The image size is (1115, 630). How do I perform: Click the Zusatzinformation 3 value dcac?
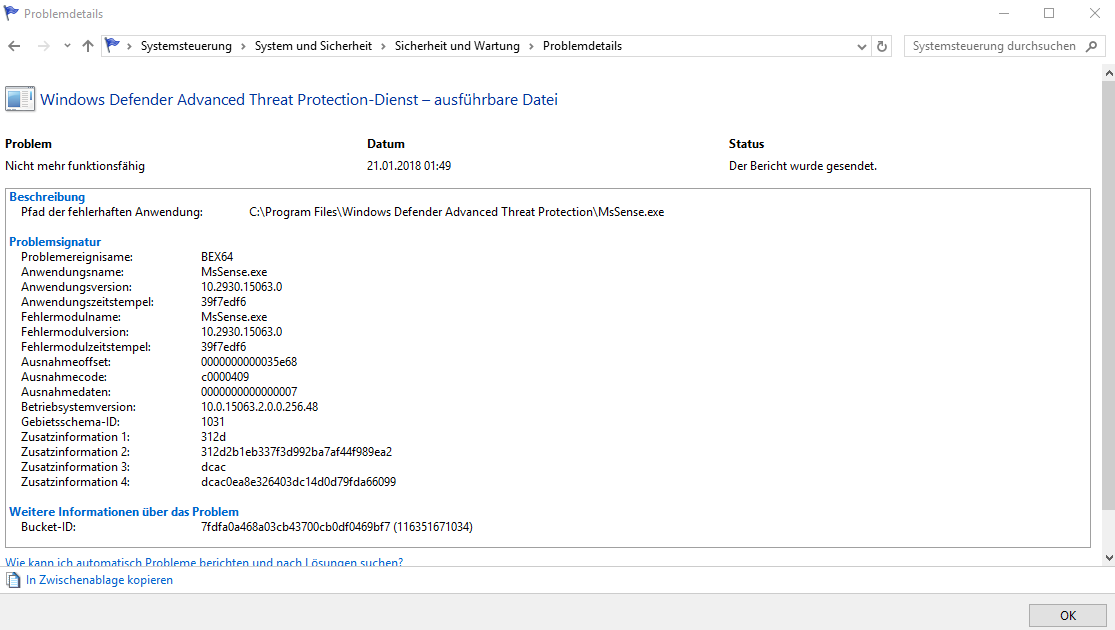213,467
